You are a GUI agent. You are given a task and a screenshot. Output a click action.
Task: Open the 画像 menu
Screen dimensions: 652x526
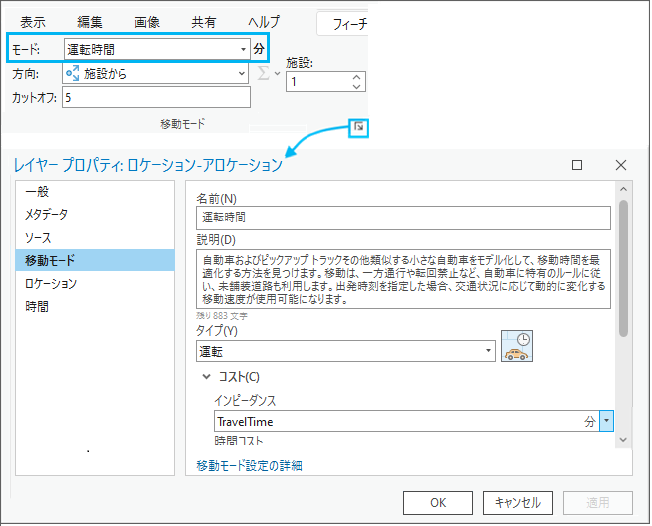tap(147, 22)
